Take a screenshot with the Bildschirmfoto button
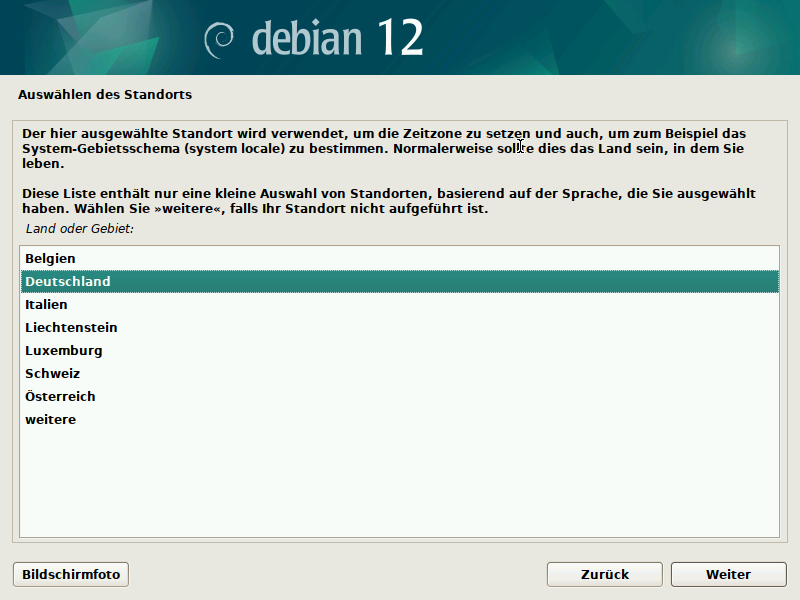The image size is (800, 600). pos(71,575)
